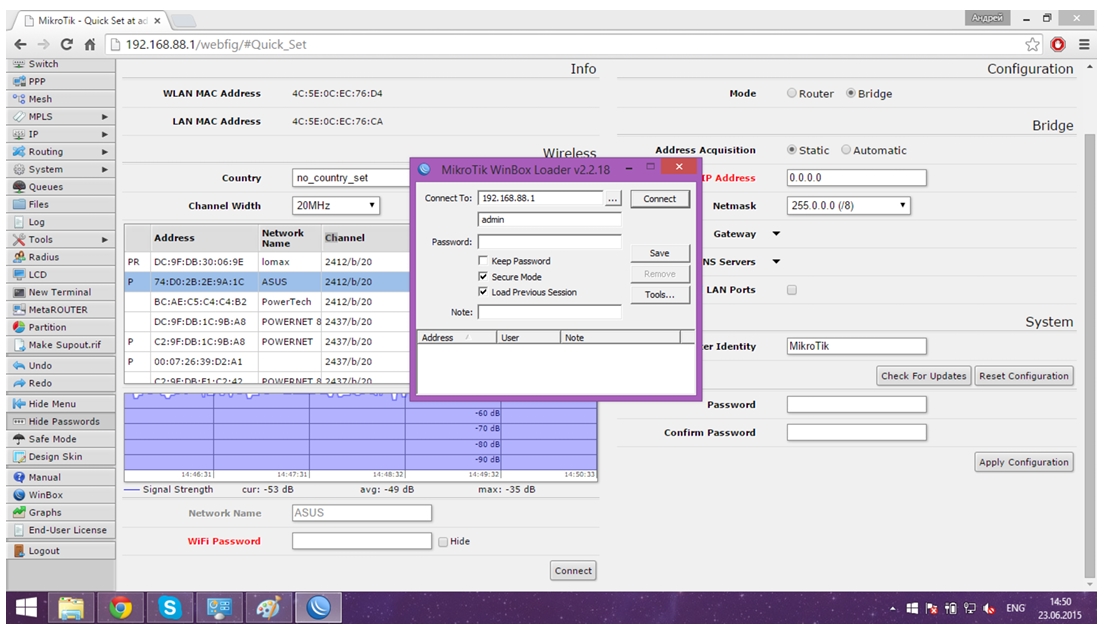This screenshot has width=1106, height=631.
Task: Open the Channel Width dropdown
Action: (x=336, y=206)
